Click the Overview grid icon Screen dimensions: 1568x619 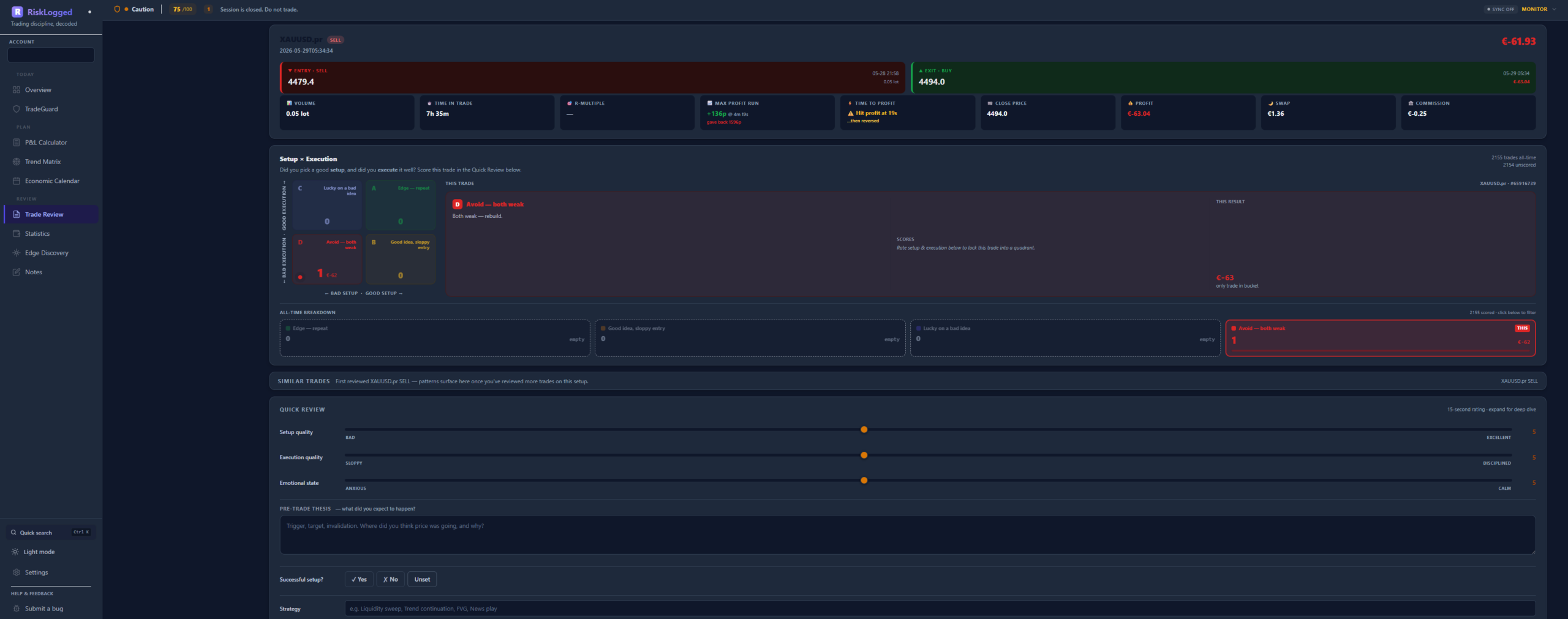coord(17,90)
